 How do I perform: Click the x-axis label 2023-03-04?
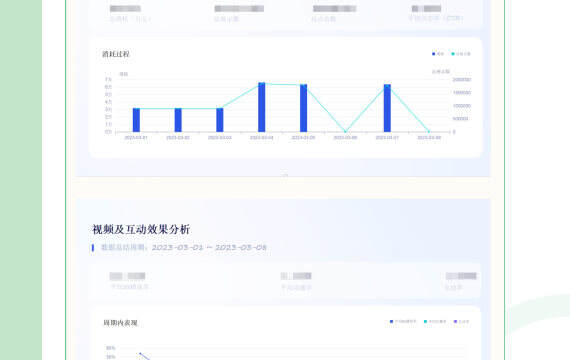point(261,138)
